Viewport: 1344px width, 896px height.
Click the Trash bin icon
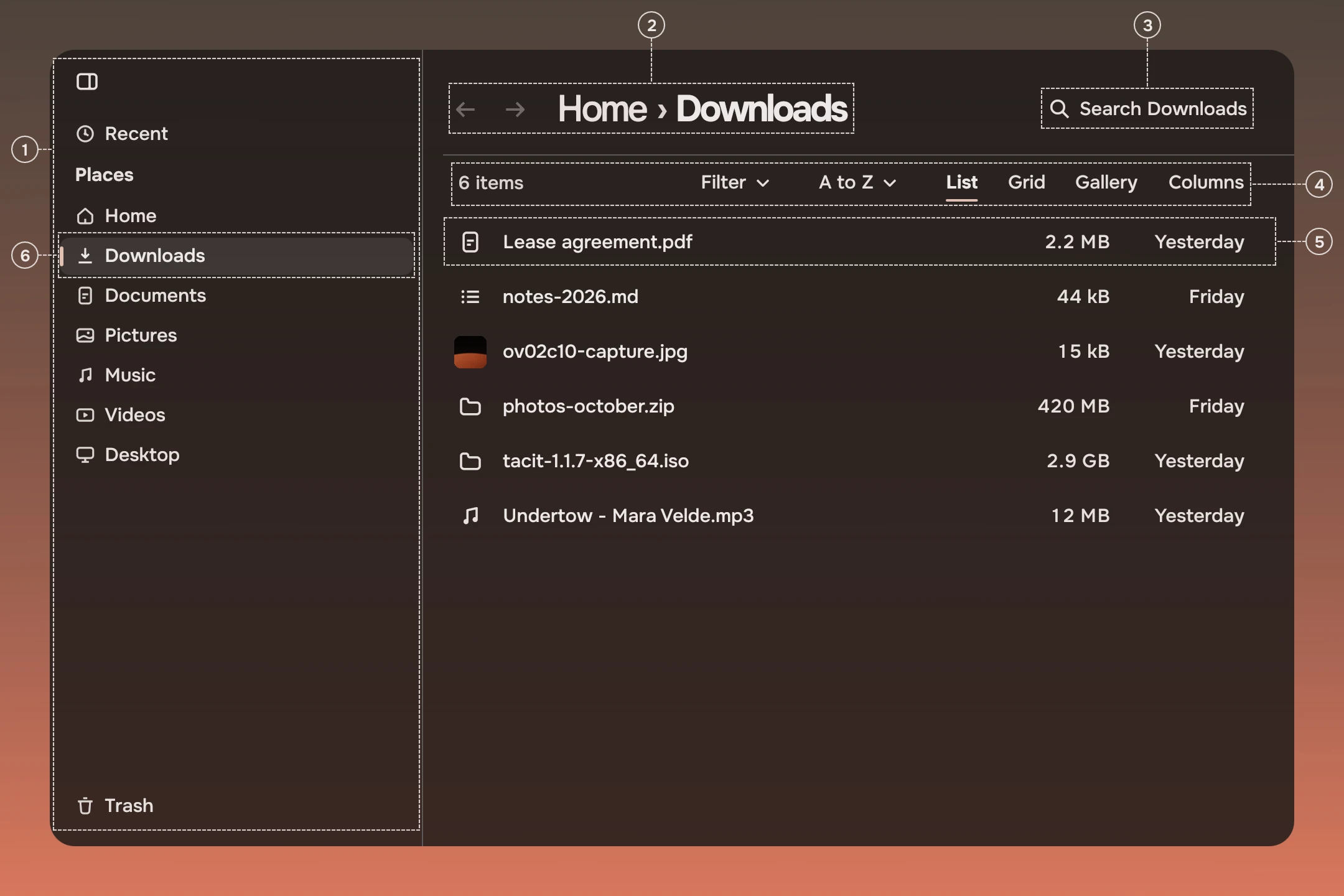click(x=85, y=806)
